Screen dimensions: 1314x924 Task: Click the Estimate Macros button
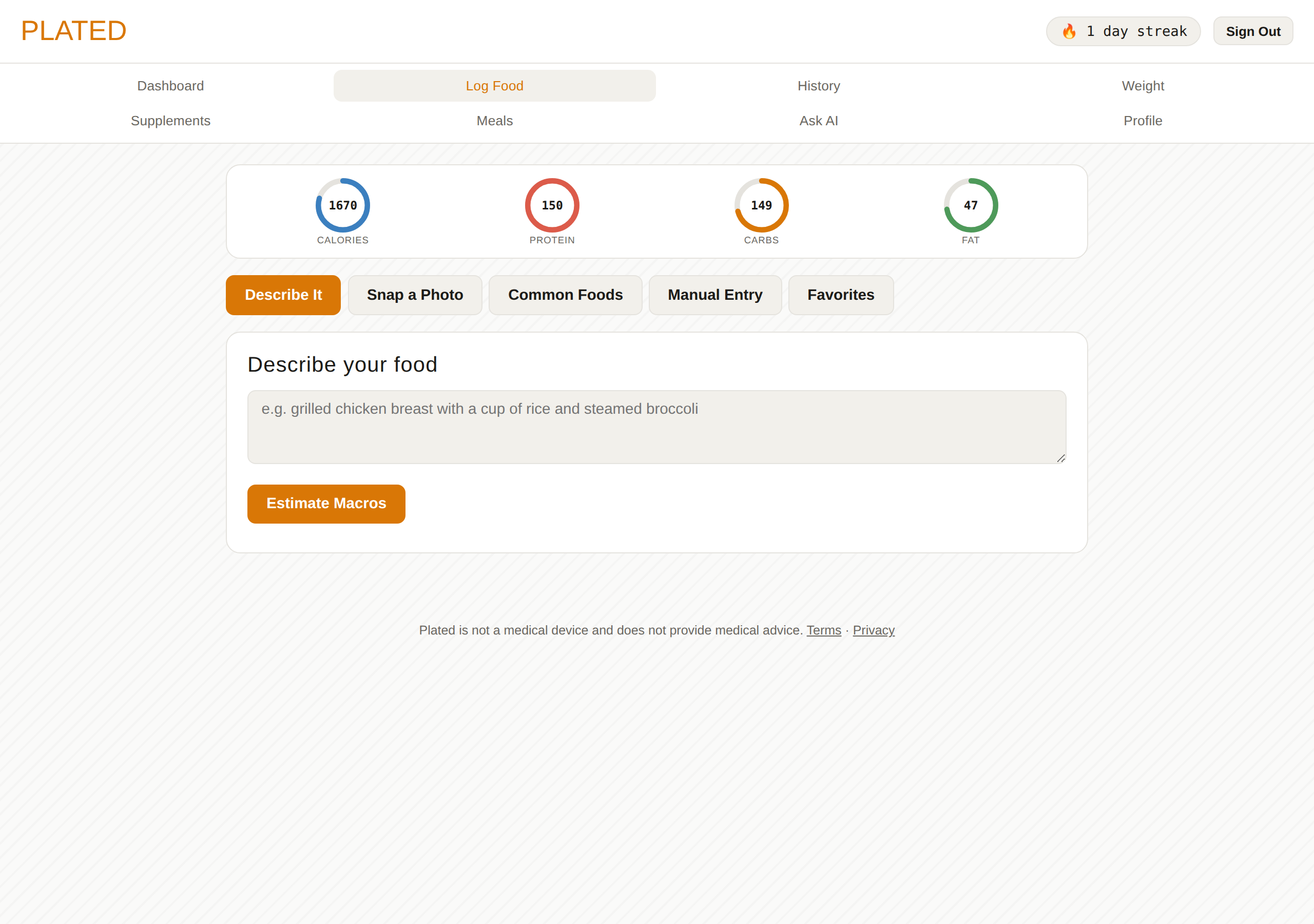pyautogui.click(x=326, y=504)
